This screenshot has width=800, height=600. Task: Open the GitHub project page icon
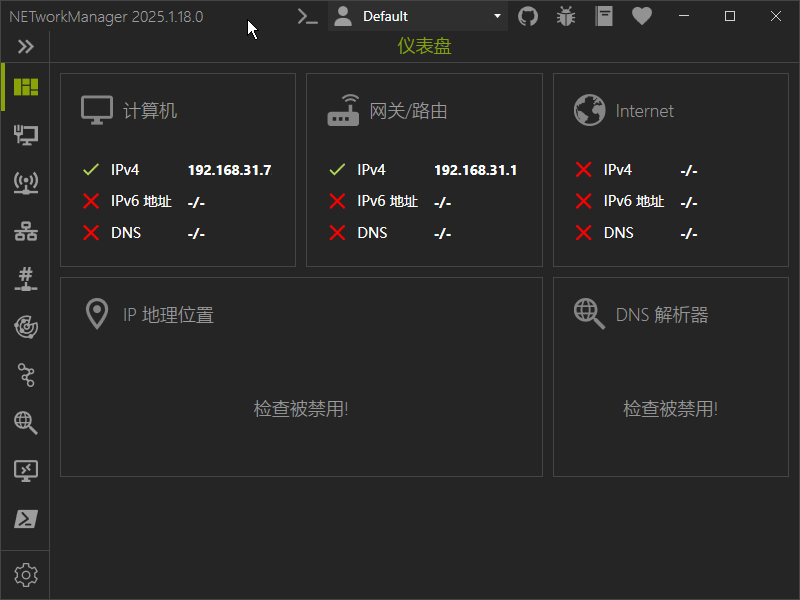click(x=528, y=16)
